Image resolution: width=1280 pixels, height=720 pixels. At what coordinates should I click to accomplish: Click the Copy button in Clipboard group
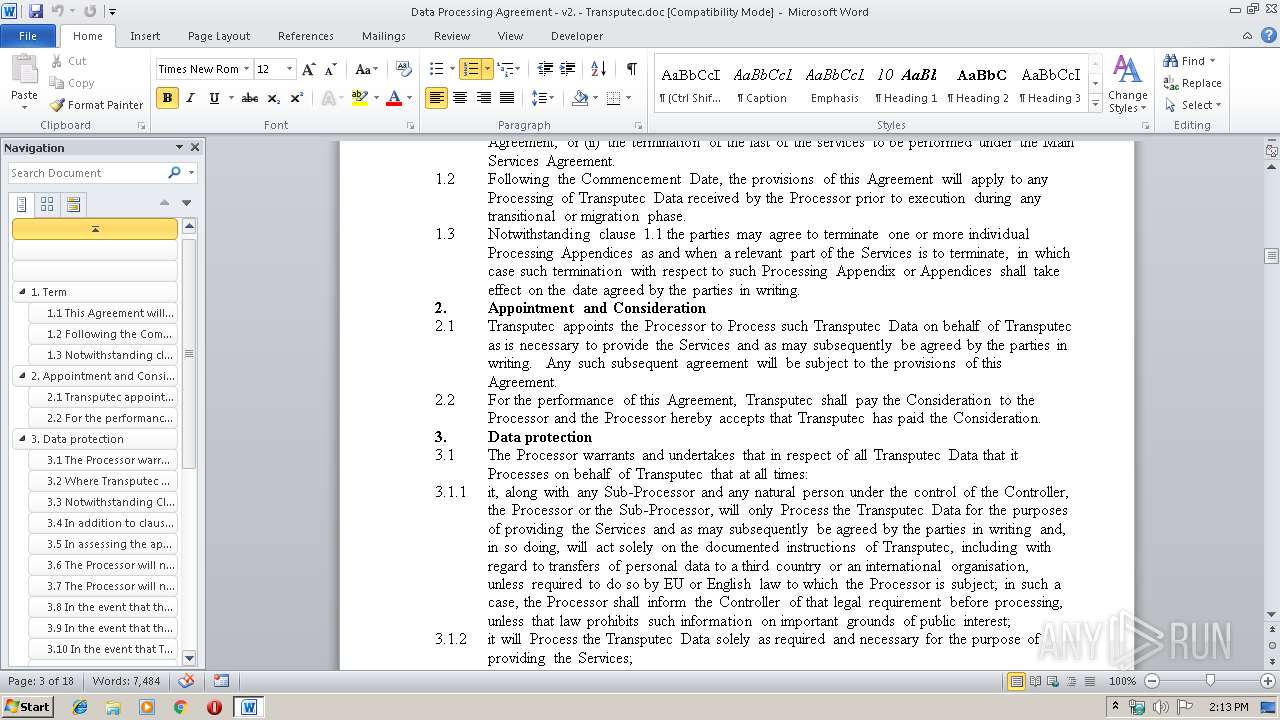coord(72,83)
